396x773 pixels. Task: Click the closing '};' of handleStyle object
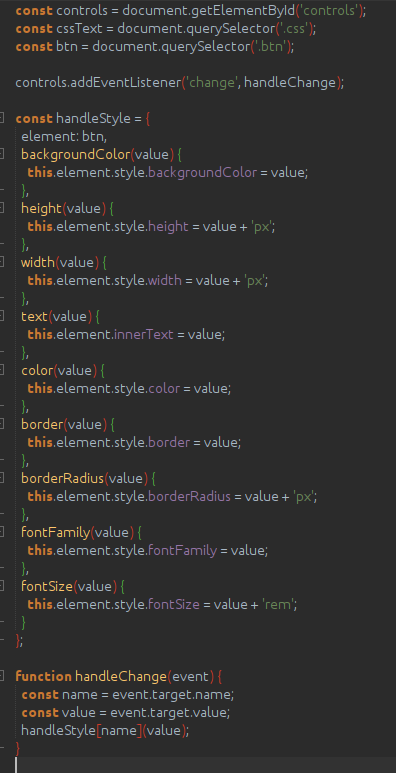[19, 640]
